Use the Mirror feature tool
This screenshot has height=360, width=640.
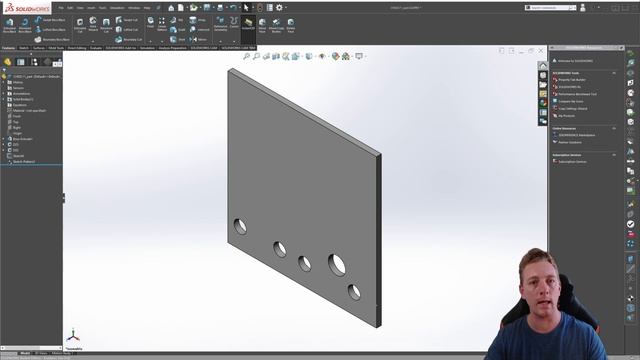point(198,40)
